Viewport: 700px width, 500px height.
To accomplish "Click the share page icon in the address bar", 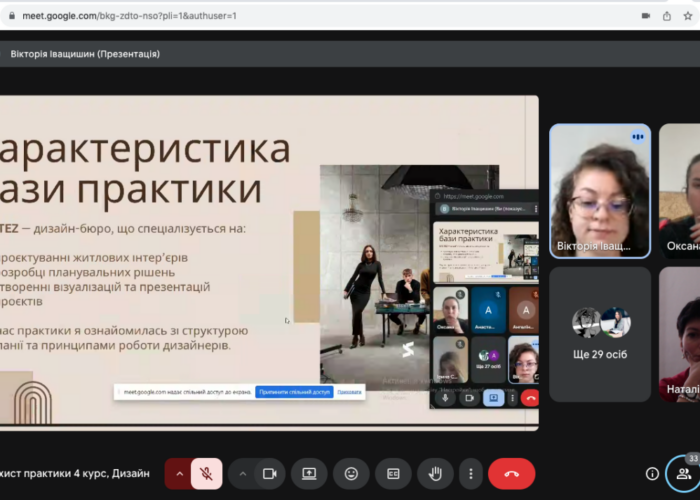I will coord(668,15).
